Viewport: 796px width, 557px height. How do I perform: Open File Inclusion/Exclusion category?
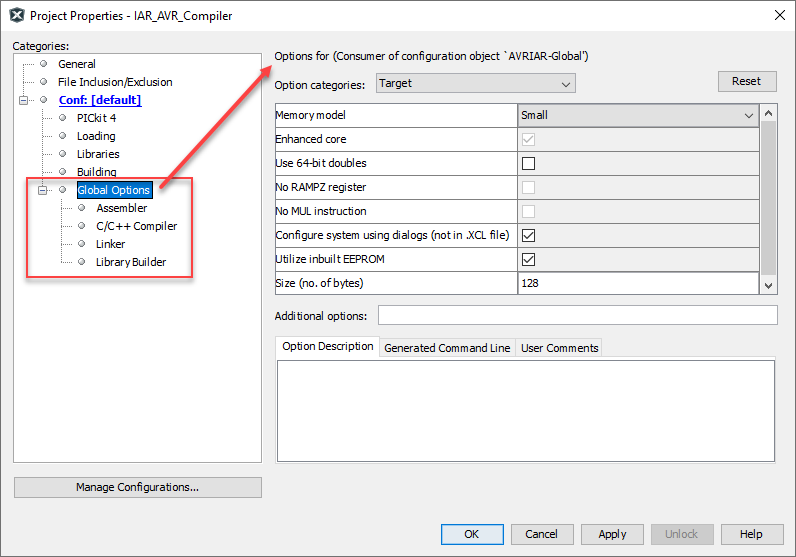pos(115,82)
